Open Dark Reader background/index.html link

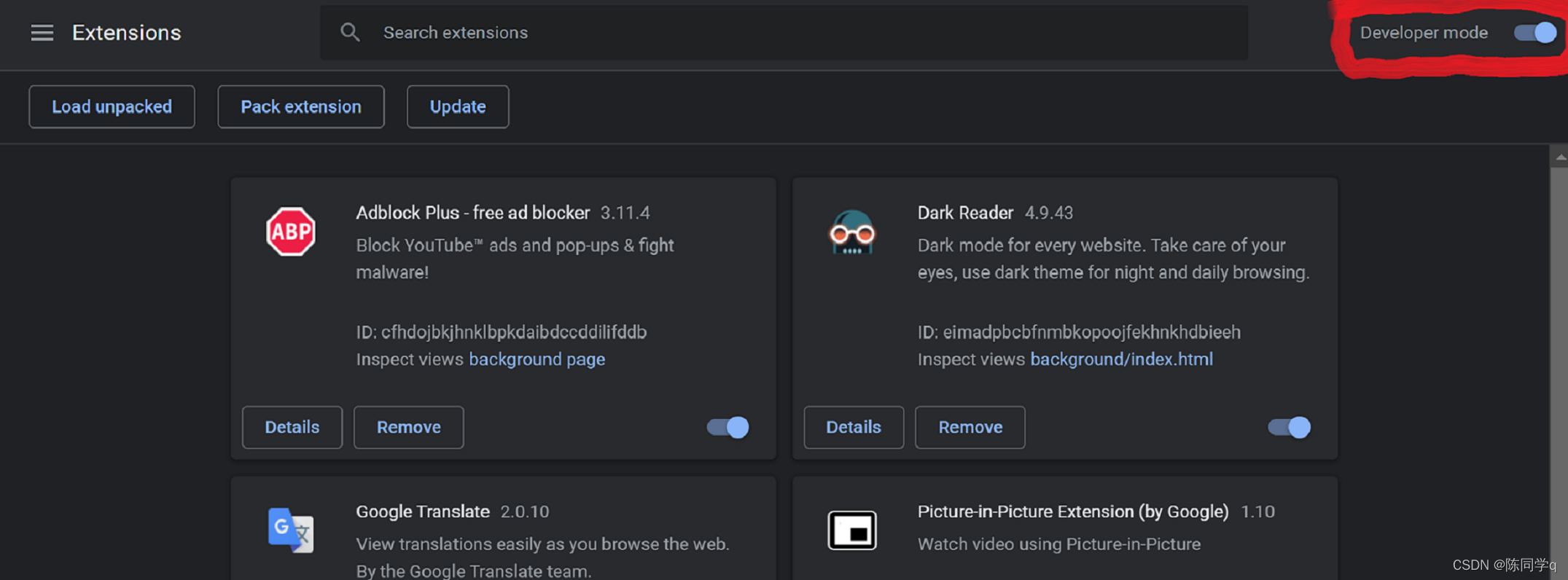coord(1121,359)
